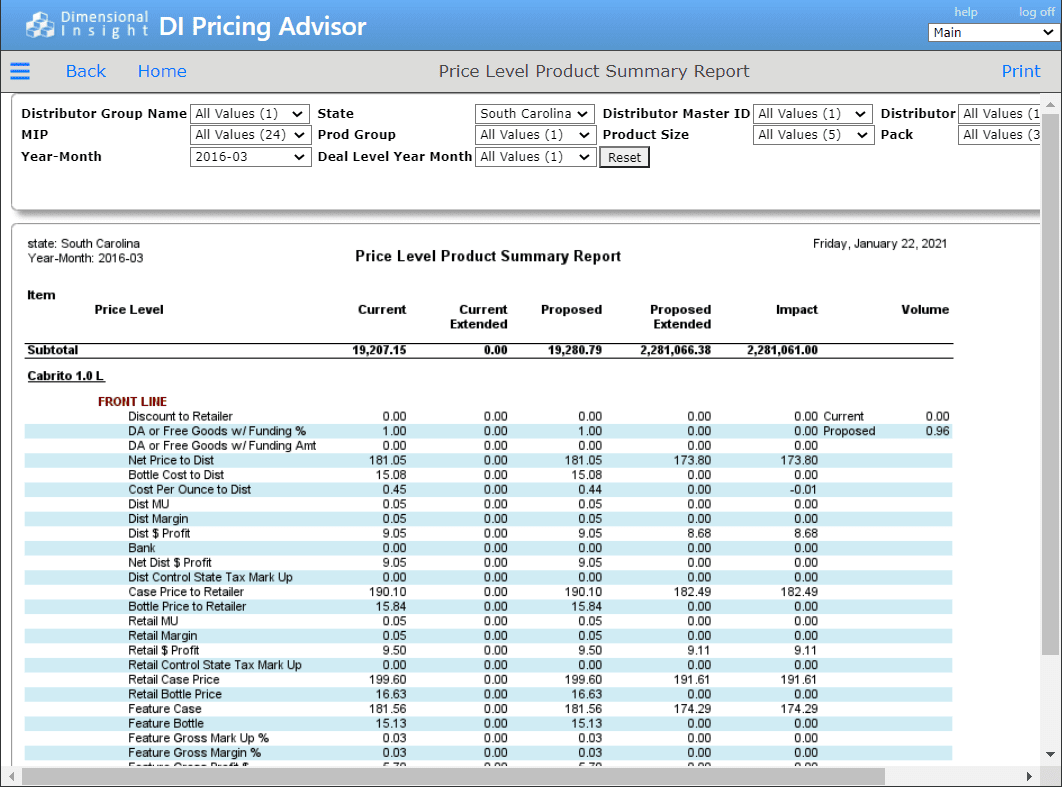
Task: Click the proposed volume value 0.96
Action: (937, 431)
